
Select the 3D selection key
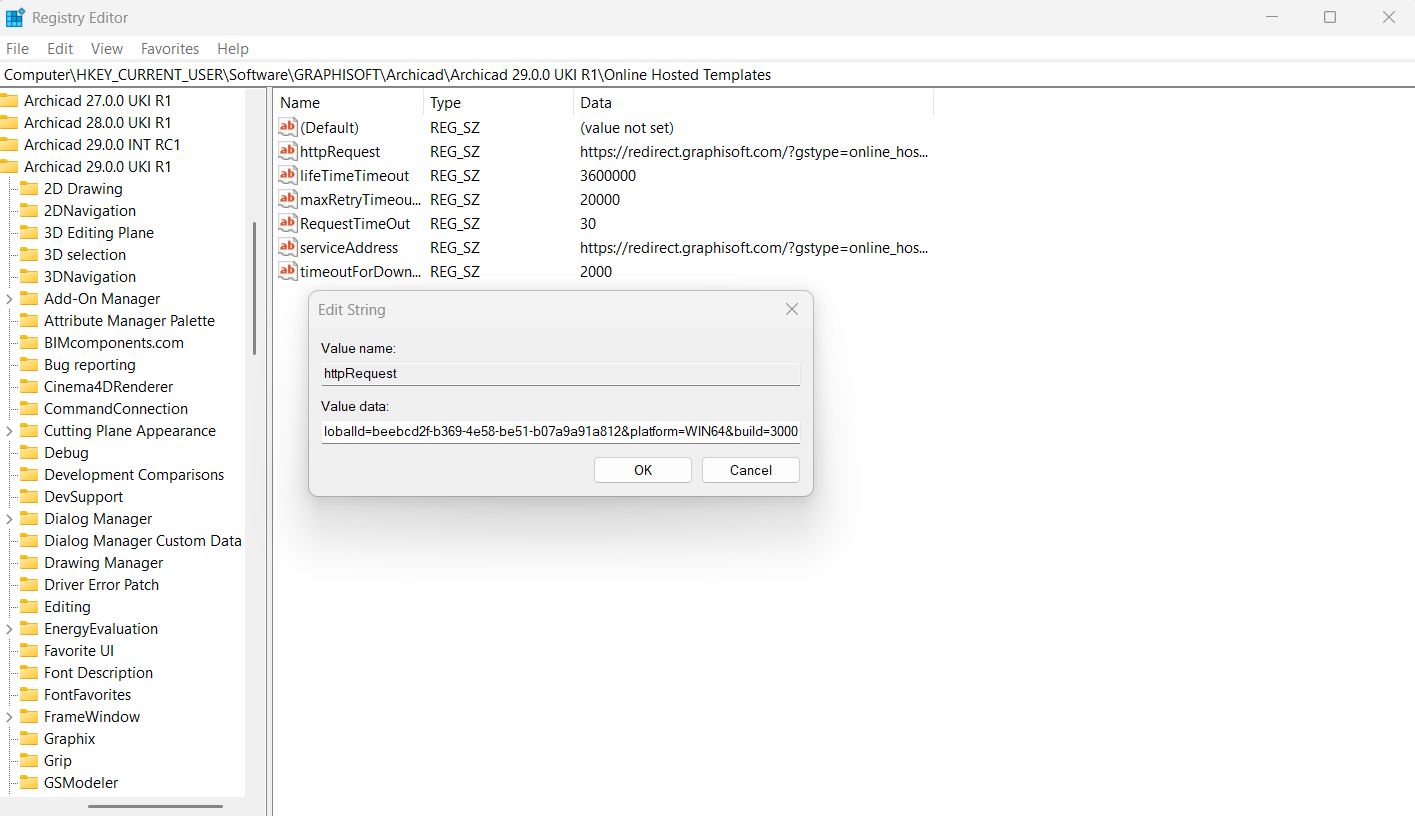(x=85, y=254)
